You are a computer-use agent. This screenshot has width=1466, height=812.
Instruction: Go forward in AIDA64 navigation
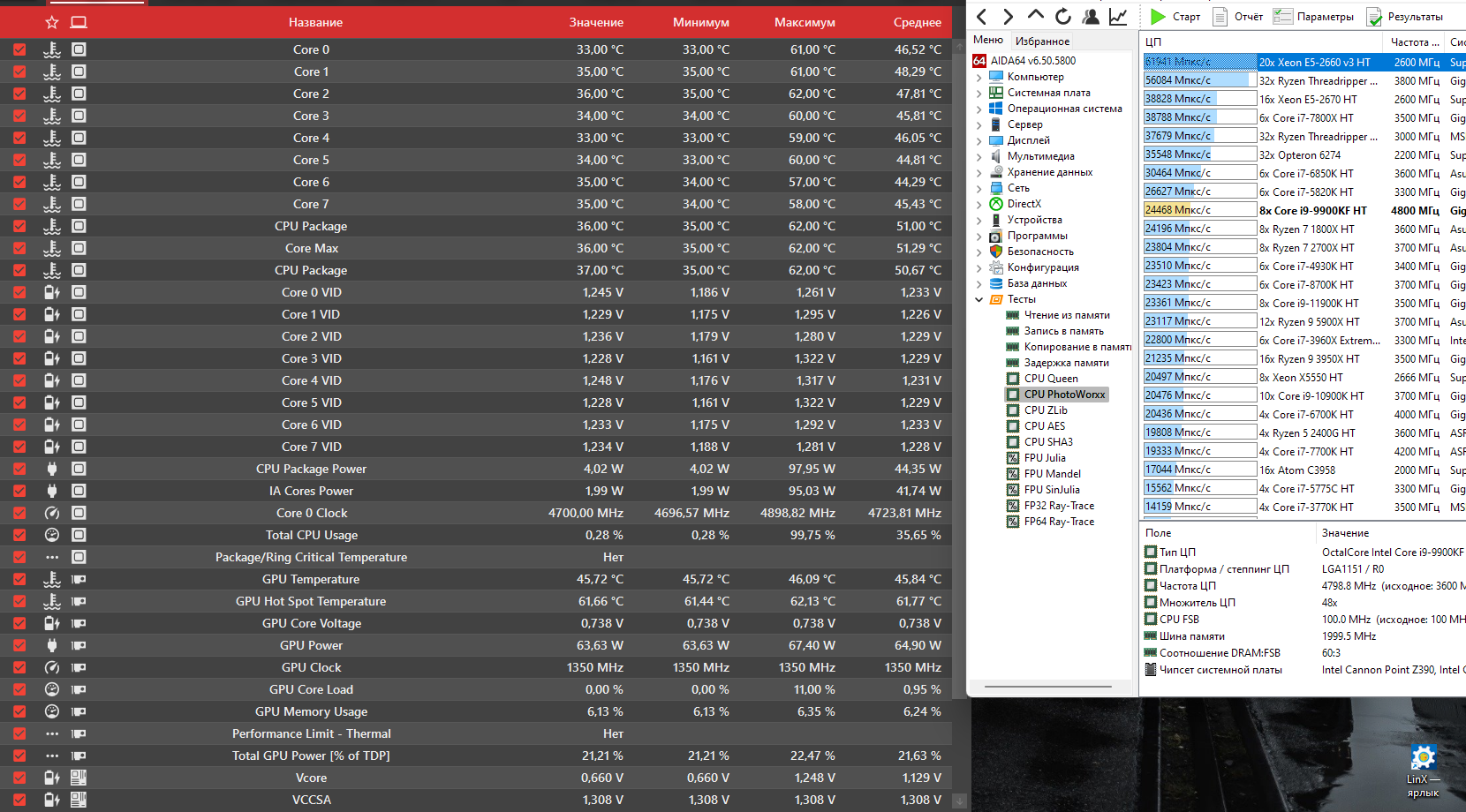click(1009, 16)
